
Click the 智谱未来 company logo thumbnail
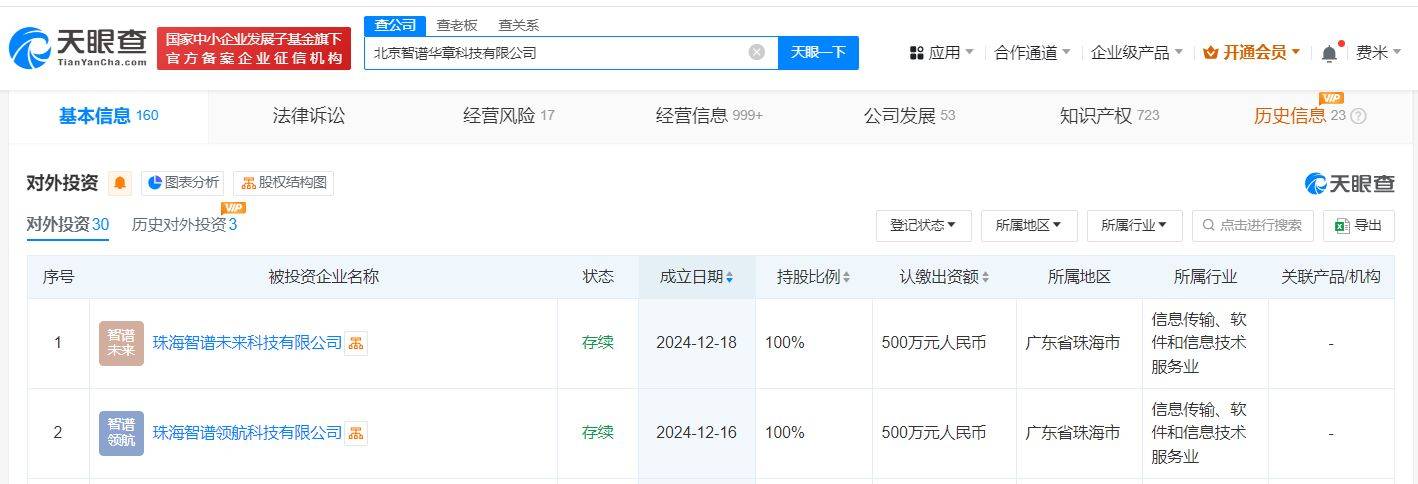click(x=121, y=343)
